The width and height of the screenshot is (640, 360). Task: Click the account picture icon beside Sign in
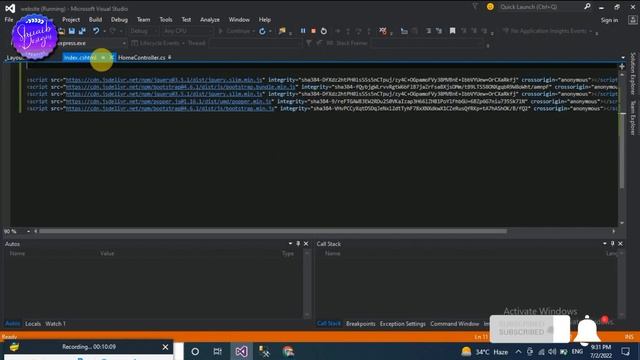pyautogui.click(x=632, y=20)
